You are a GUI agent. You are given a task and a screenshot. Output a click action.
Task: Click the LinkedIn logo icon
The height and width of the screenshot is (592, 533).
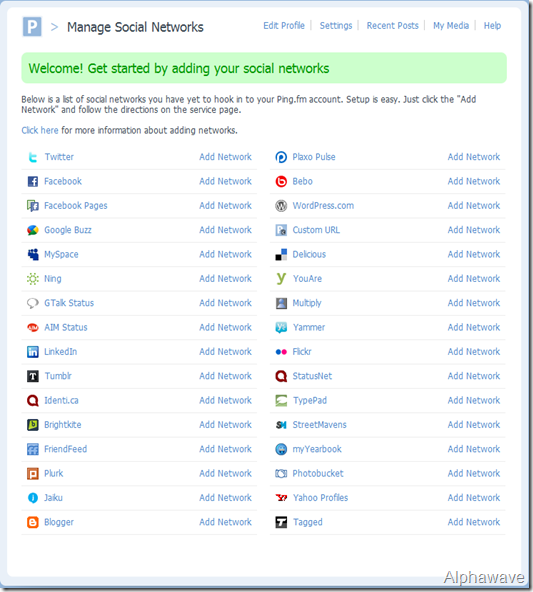[x=33, y=352]
